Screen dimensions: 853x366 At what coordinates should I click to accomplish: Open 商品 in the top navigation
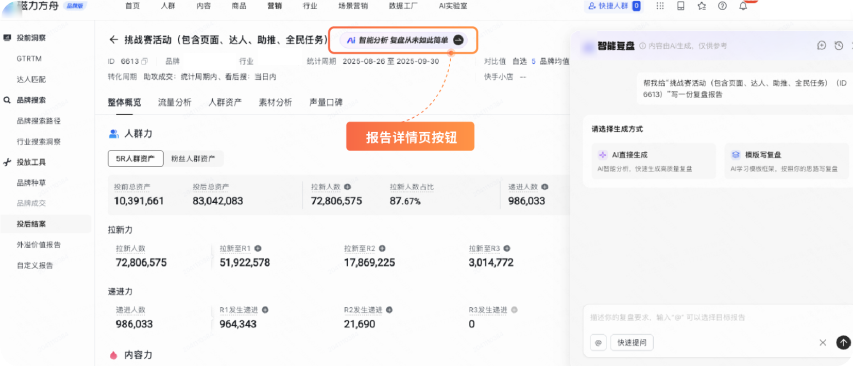click(239, 6)
